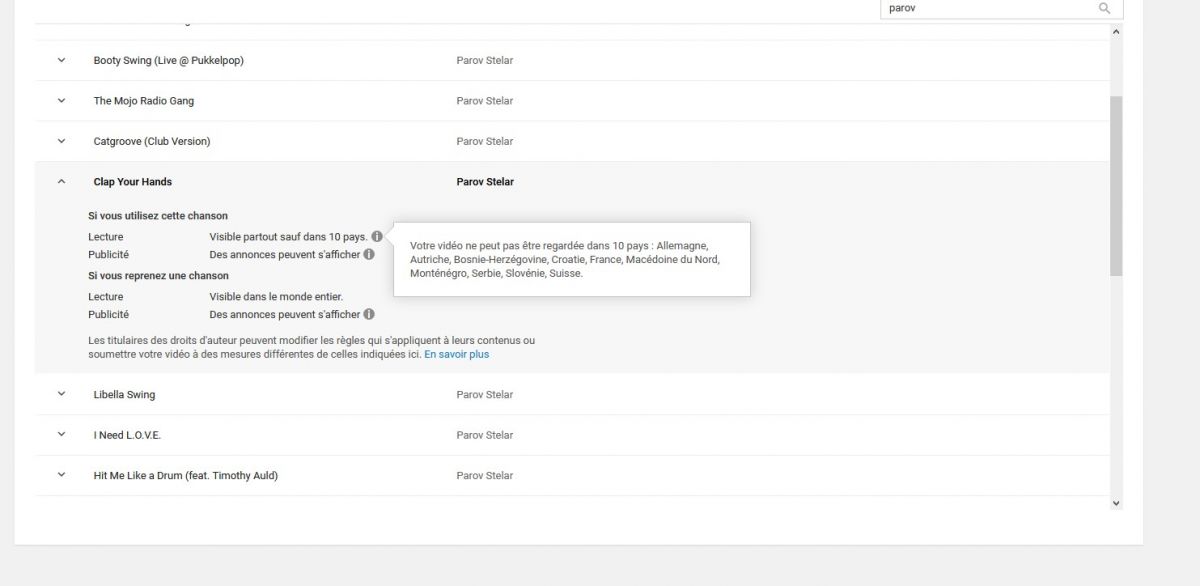Click the scrollbar up arrow
Image resolution: width=1200 pixels, height=586 pixels.
(x=1116, y=32)
